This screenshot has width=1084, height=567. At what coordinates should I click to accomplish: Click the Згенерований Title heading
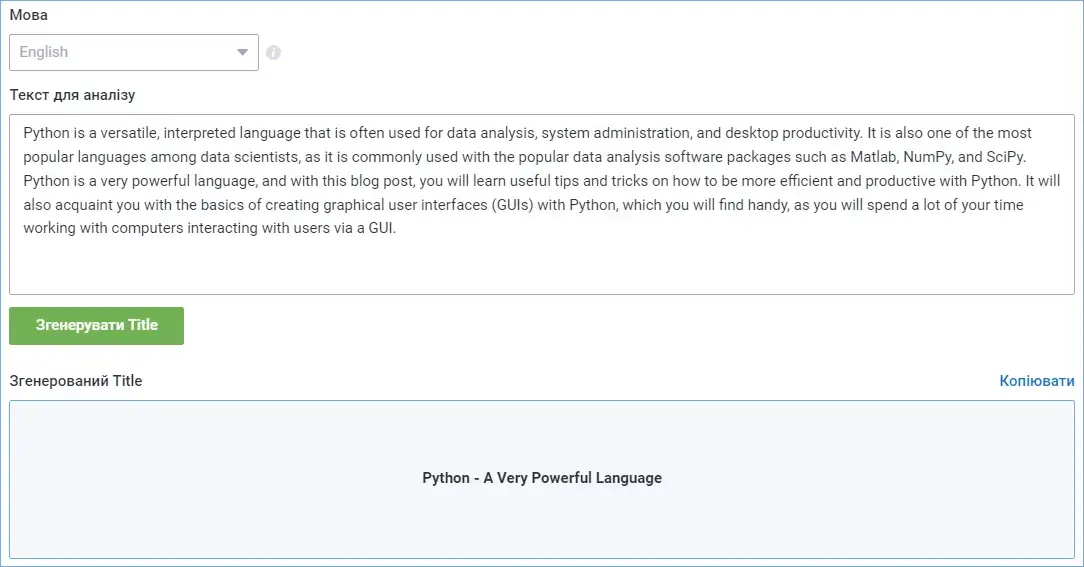[75, 381]
